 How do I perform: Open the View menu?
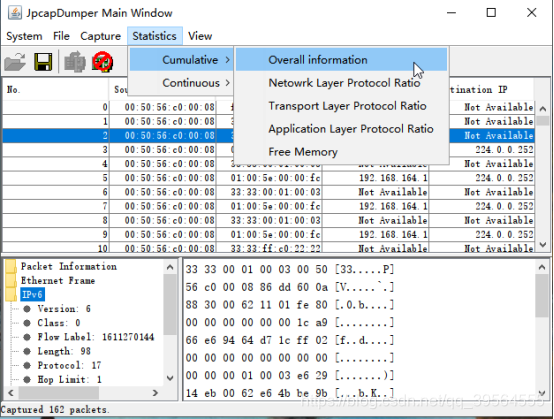coord(200,36)
